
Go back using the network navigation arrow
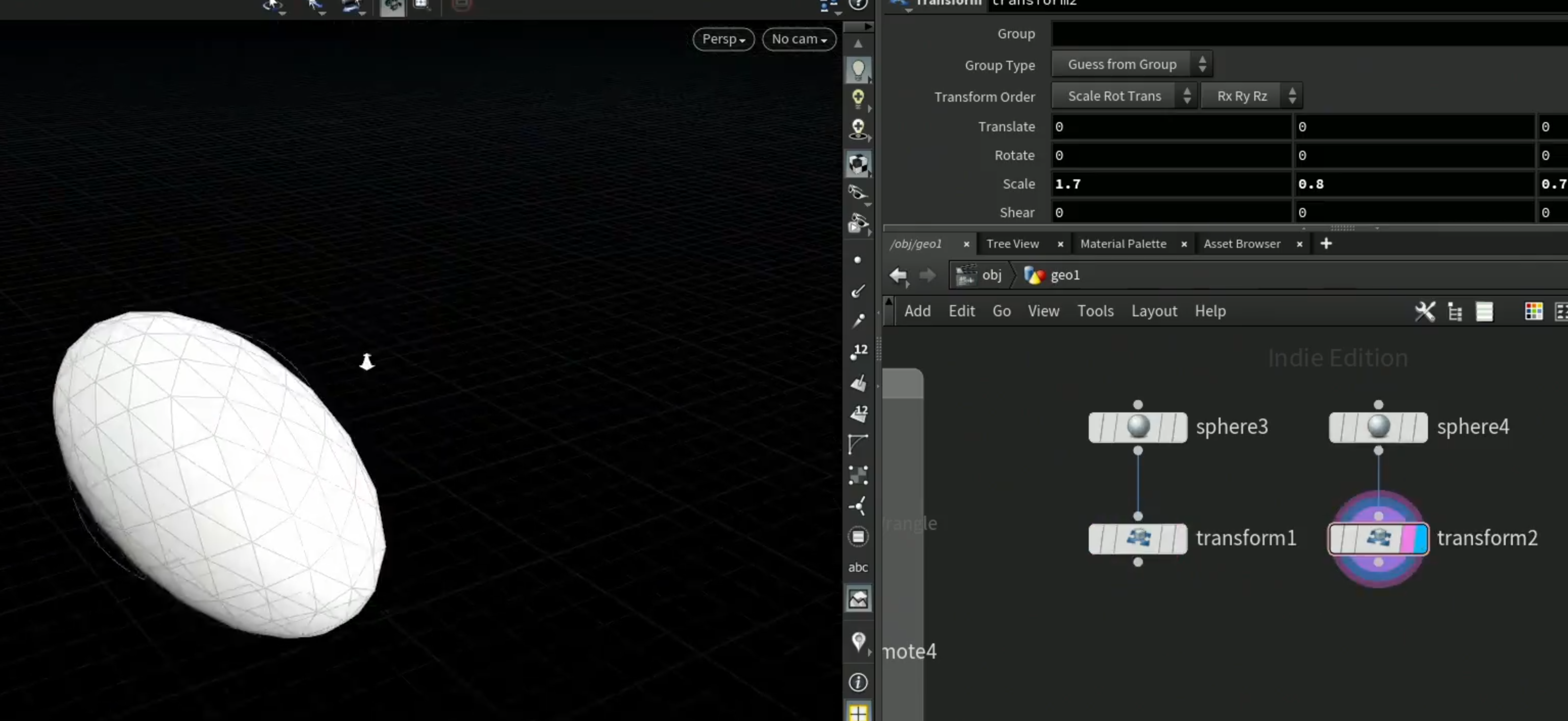coord(898,275)
